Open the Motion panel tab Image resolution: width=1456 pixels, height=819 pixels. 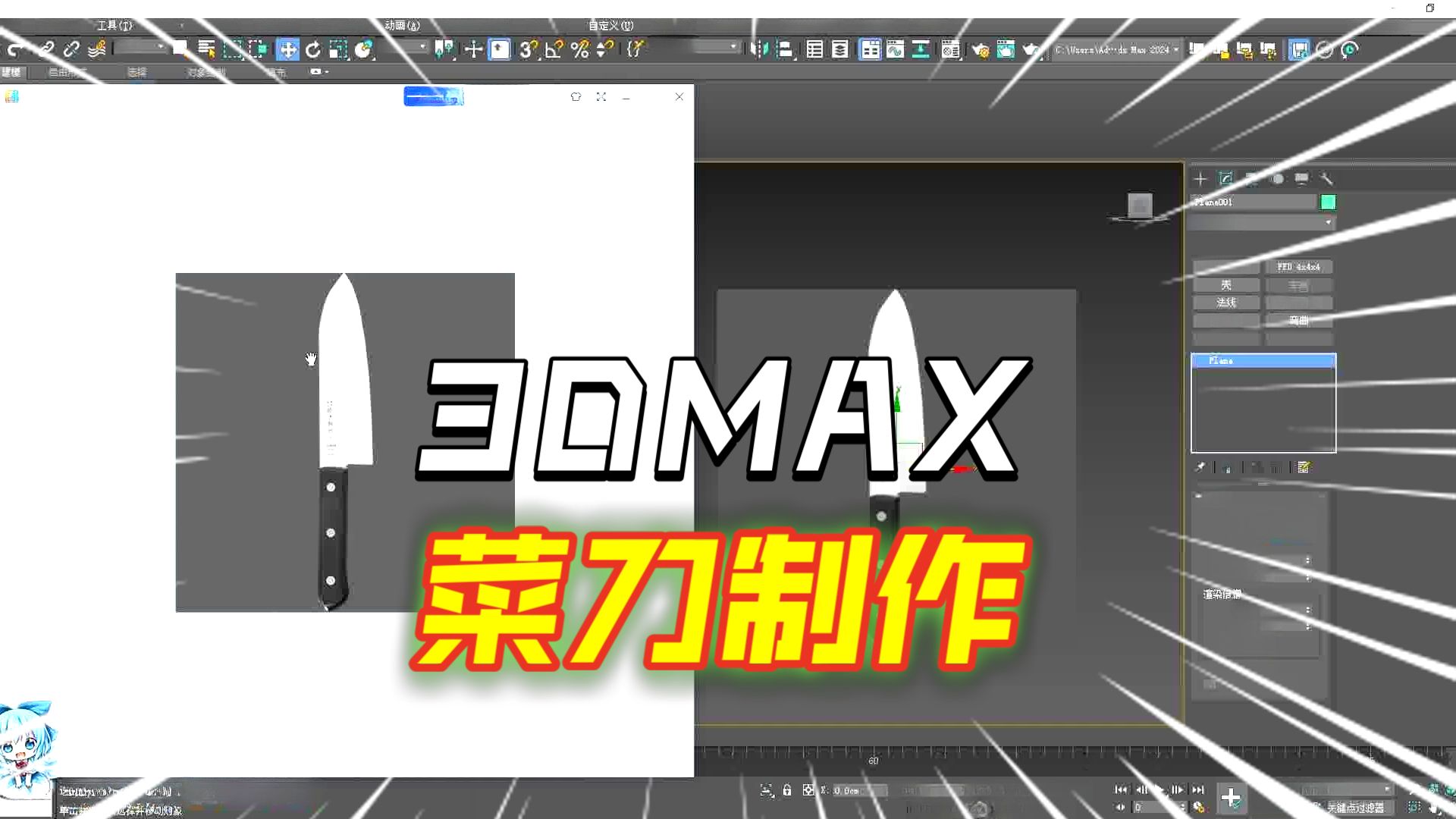pyautogui.click(x=1278, y=179)
